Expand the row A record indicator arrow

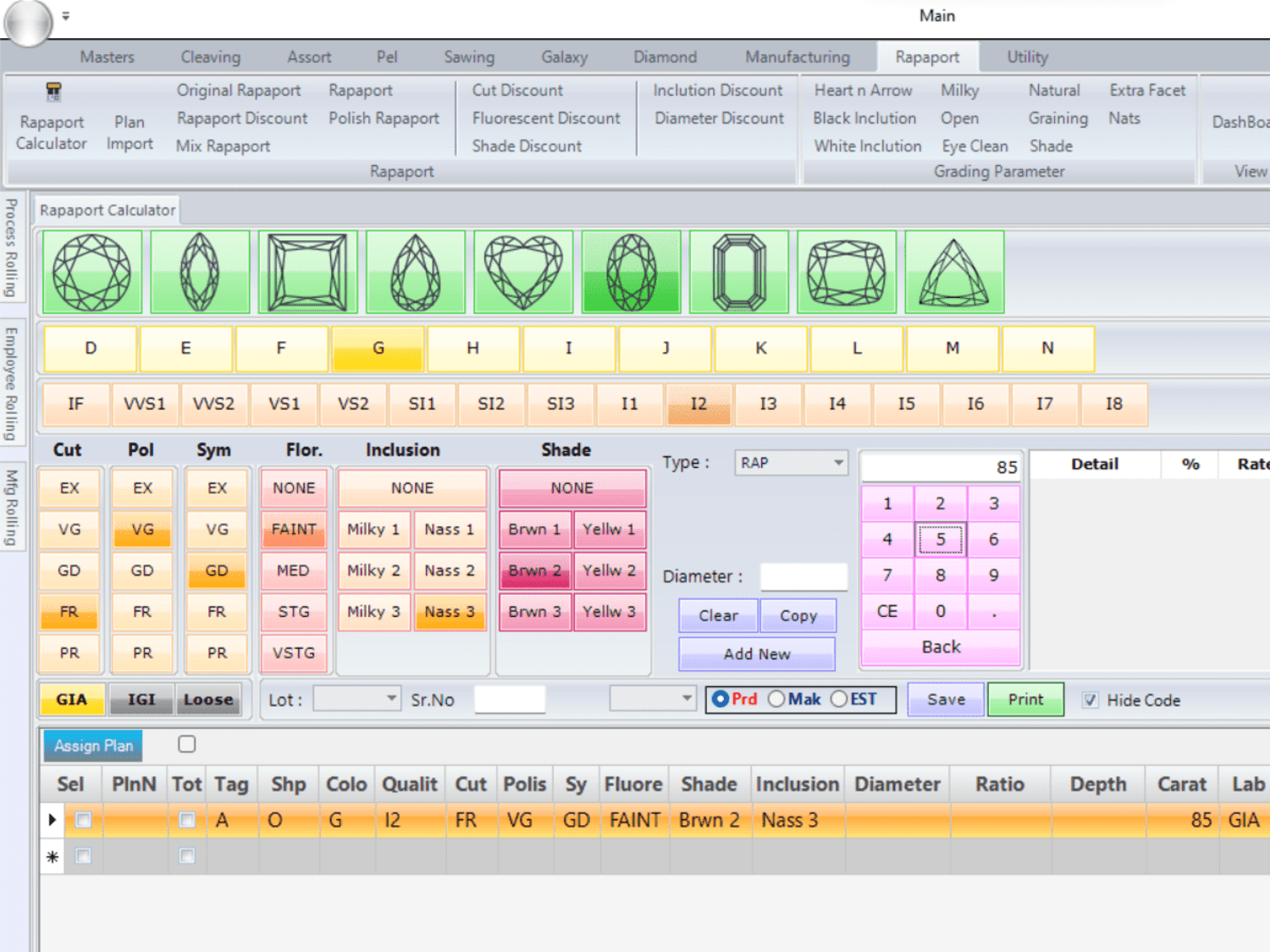click(x=52, y=820)
